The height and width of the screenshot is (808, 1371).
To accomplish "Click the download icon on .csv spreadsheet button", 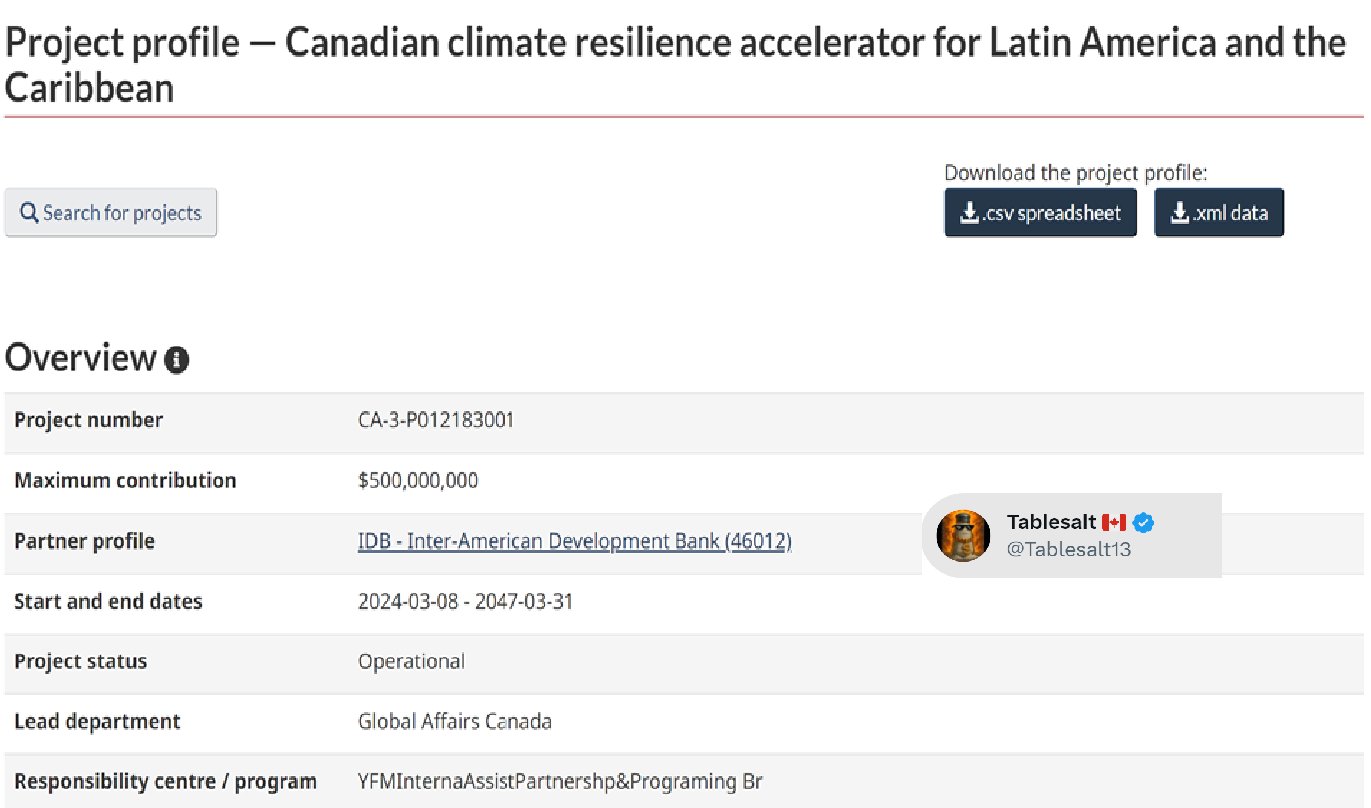I will [968, 213].
